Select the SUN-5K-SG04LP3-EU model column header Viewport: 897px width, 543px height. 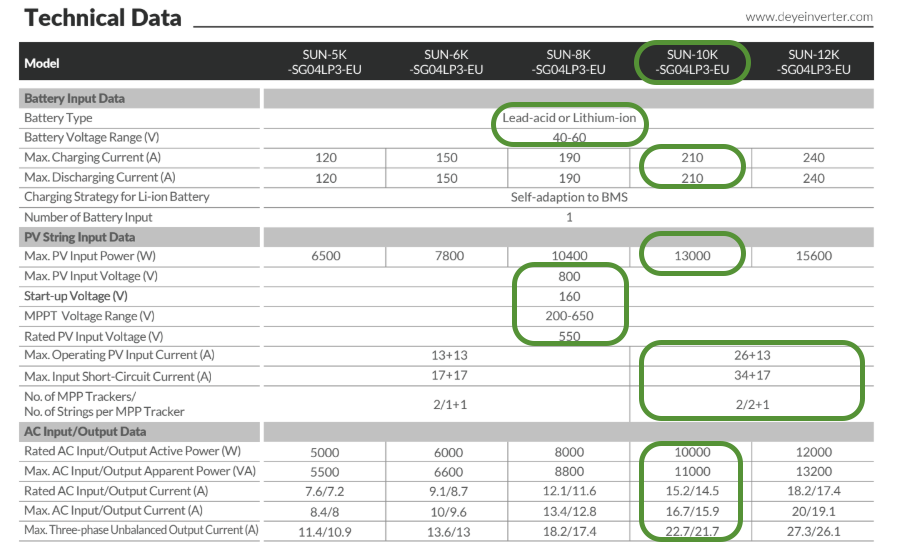[x=325, y=62]
